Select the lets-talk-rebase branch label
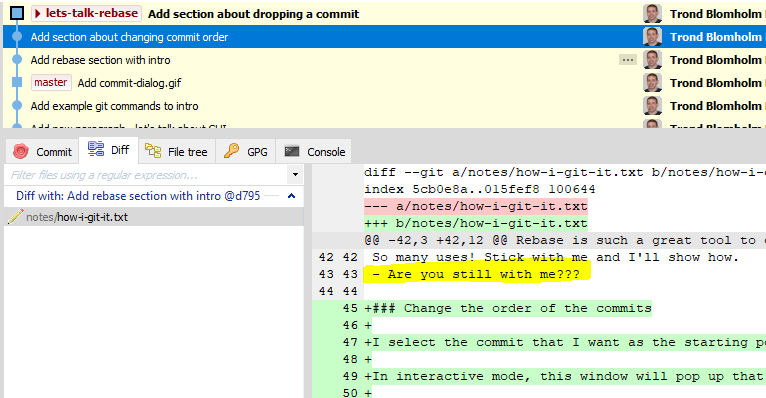The image size is (766, 398). (x=86, y=14)
